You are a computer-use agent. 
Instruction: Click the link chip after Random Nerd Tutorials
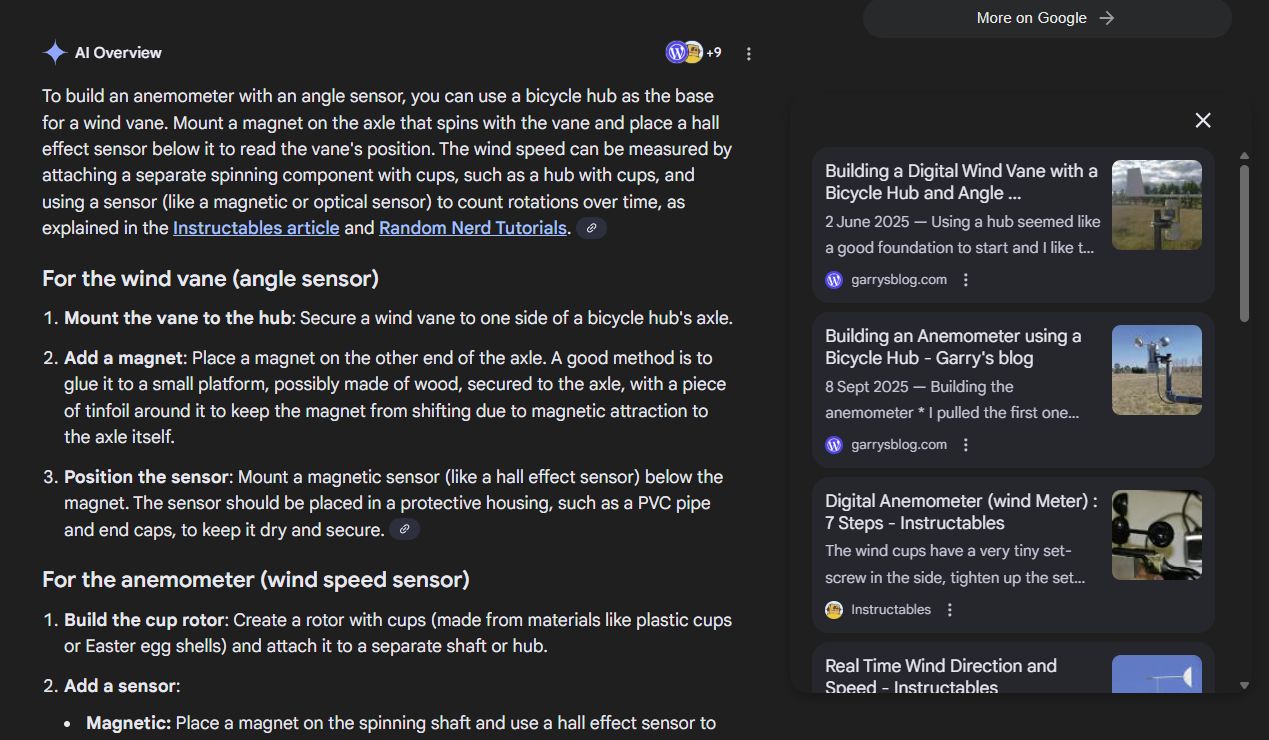coord(591,228)
